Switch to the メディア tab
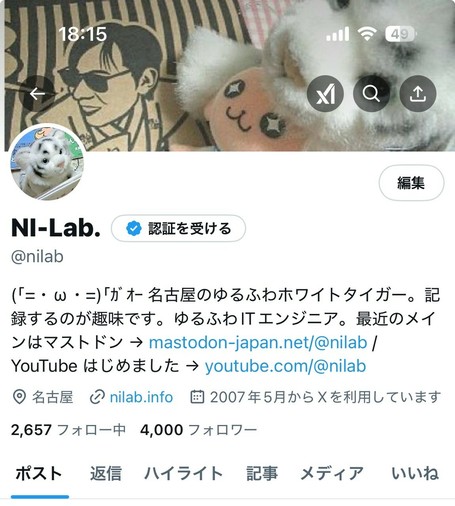 [332, 473]
